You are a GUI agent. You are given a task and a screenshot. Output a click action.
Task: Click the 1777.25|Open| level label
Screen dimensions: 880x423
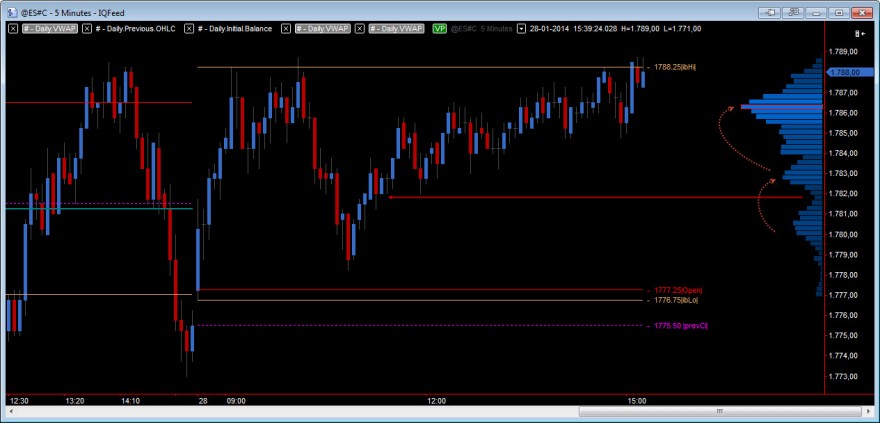(x=678, y=290)
